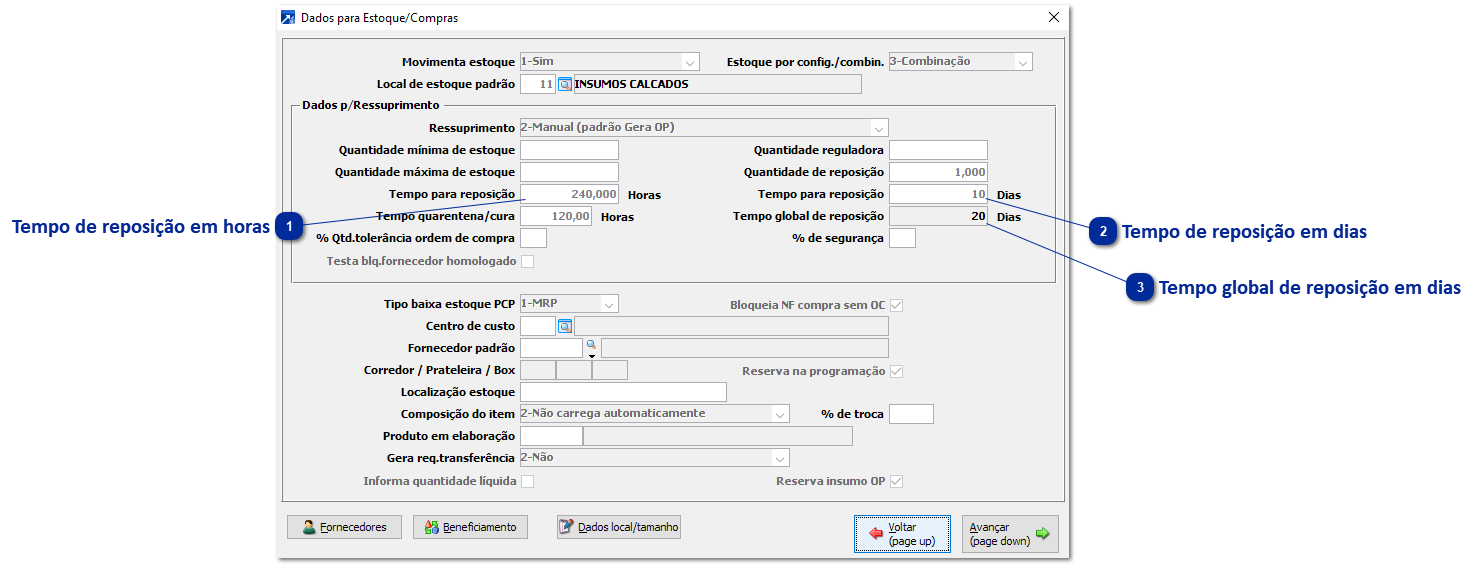Toggle the Informa quantidade líquida checkbox
This screenshot has height=567, width=1477.
[x=528, y=482]
